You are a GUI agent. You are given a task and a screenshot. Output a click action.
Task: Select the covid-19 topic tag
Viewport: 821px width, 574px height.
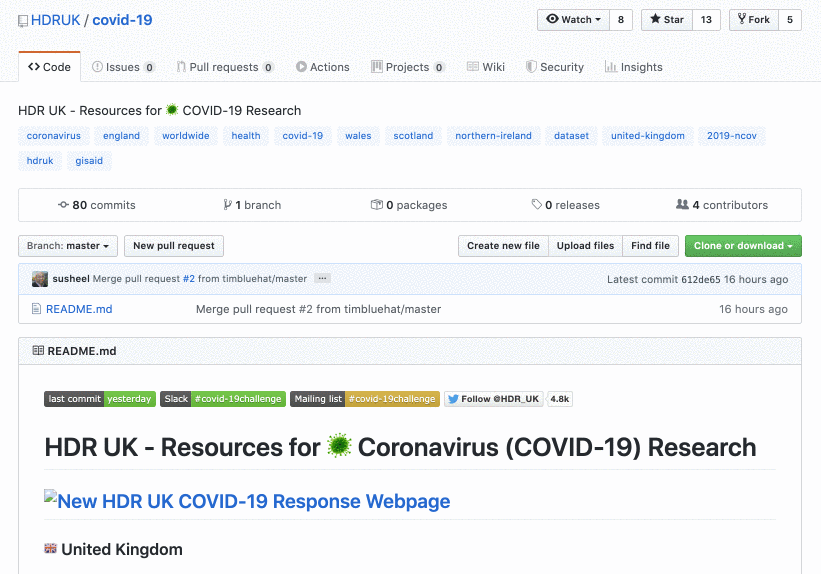(x=303, y=136)
